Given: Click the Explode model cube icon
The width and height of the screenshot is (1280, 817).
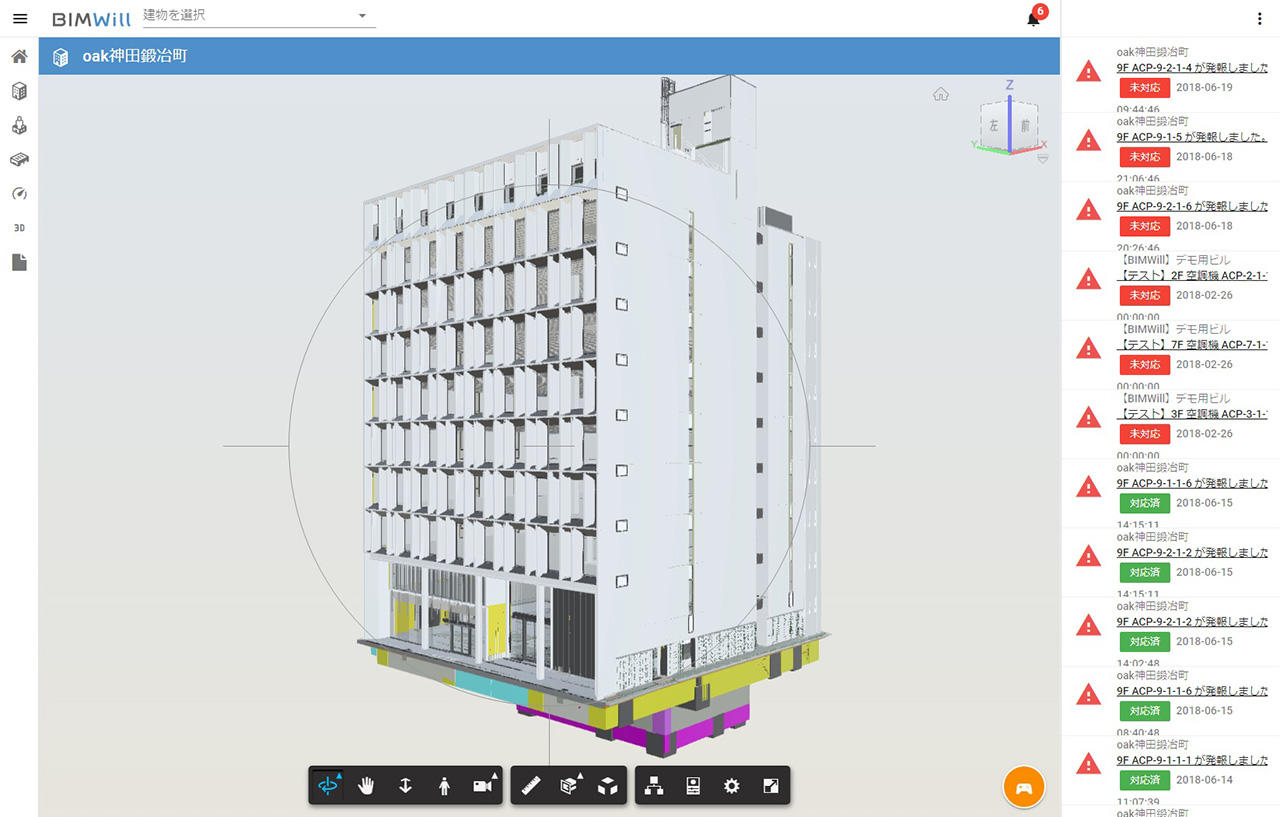Looking at the screenshot, I should pyautogui.click(x=607, y=786).
